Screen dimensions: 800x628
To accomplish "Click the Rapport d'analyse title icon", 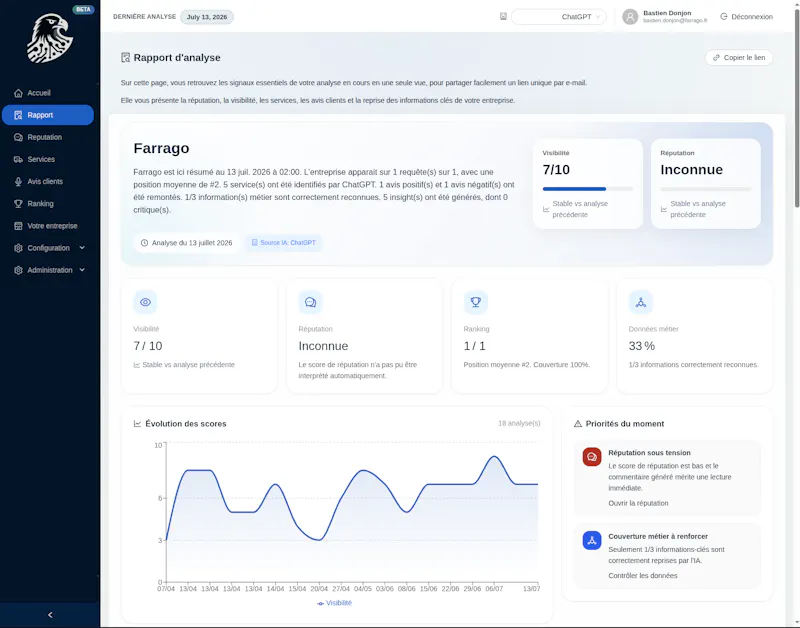I will pos(126,58).
